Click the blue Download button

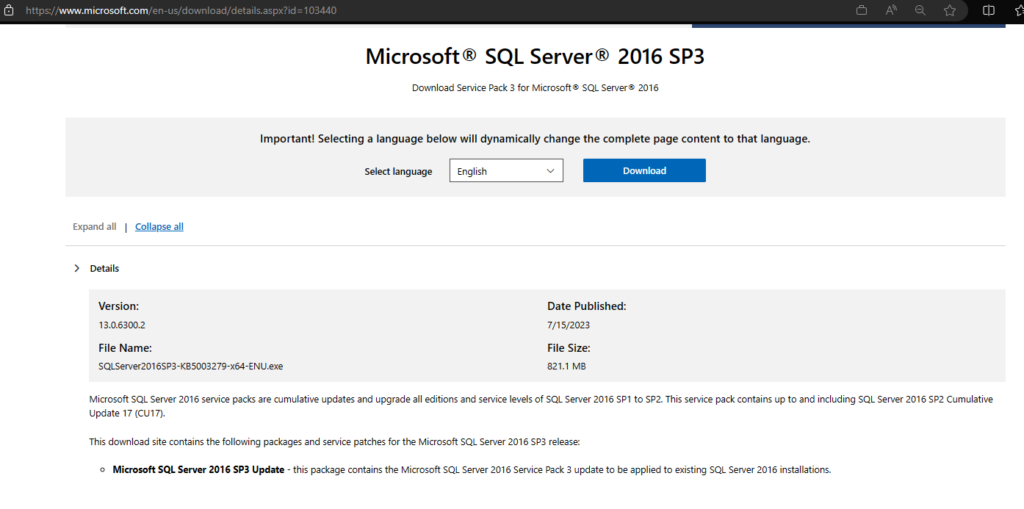click(644, 171)
